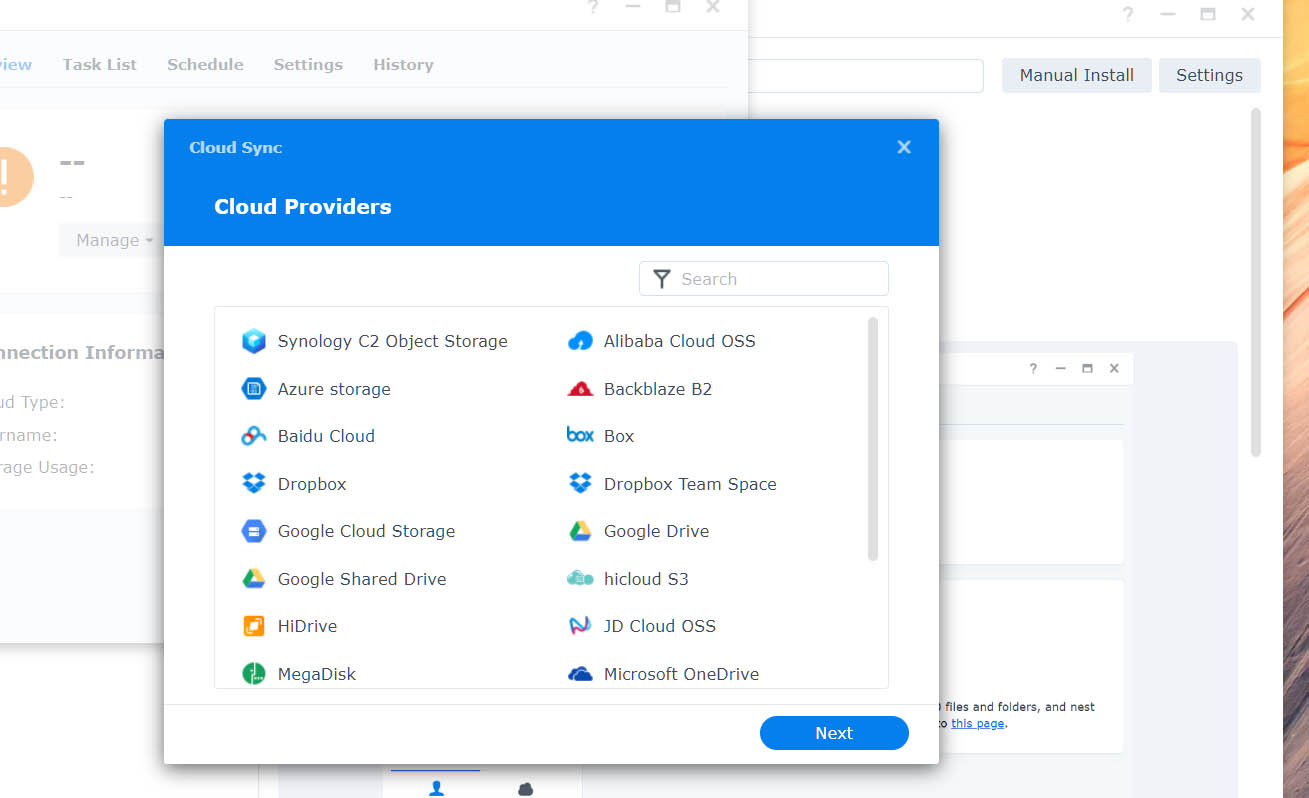1309x798 pixels.
Task: Select the 'Dropbox Team Space' label
Action: click(x=690, y=484)
